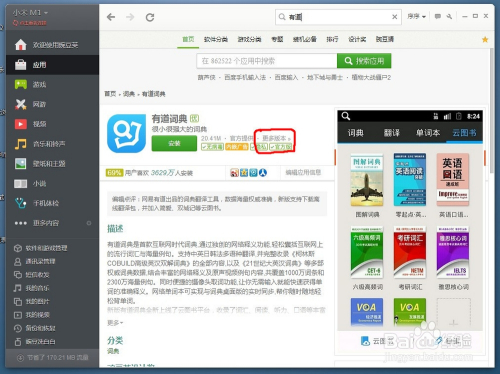Click the 内嵌广告 orange tag
This screenshot has height=374, width=500.
pyautogui.click(x=237, y=147)
